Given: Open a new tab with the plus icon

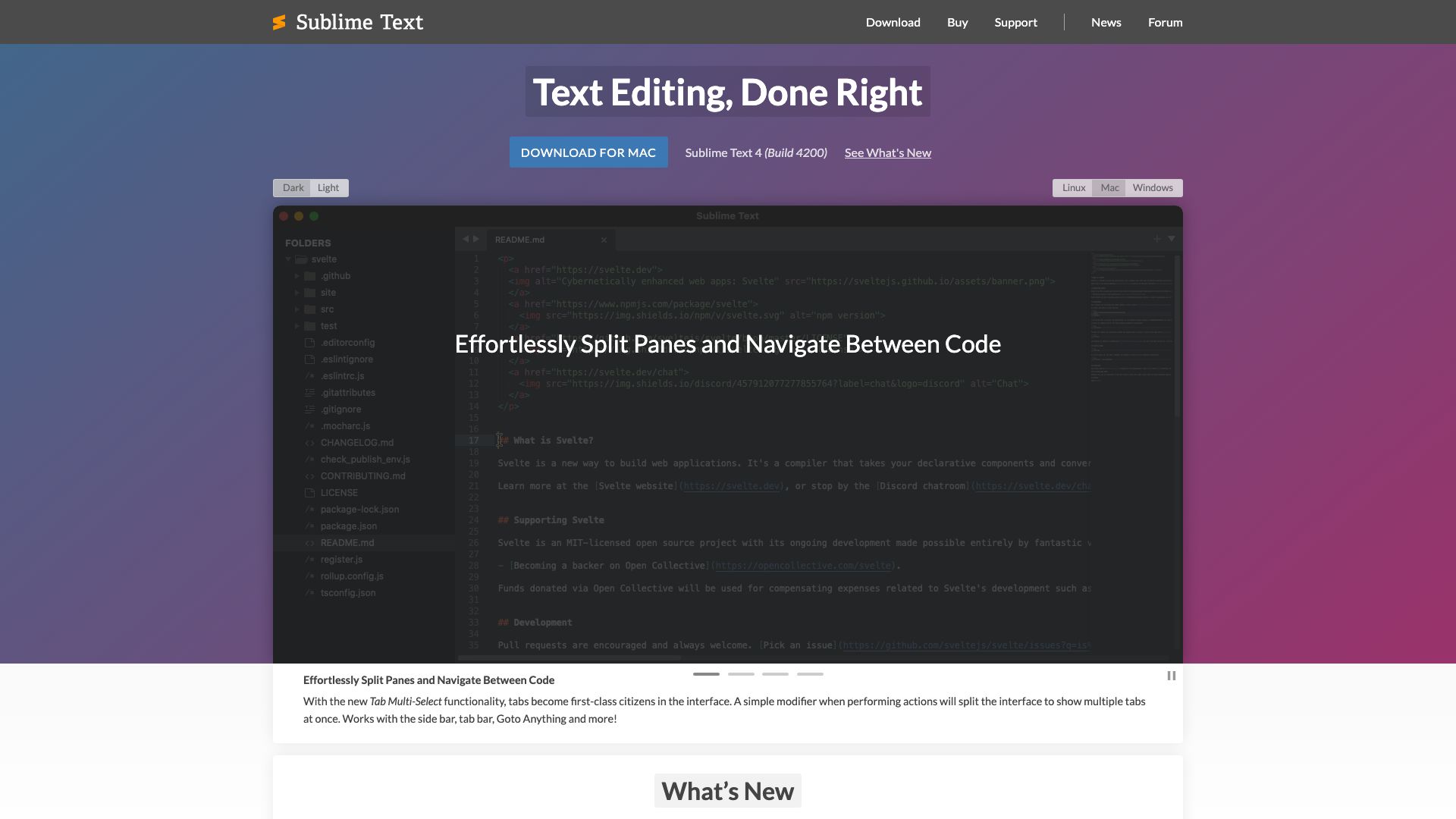Looking at the screenshot, I should [x=1156, y=239].
